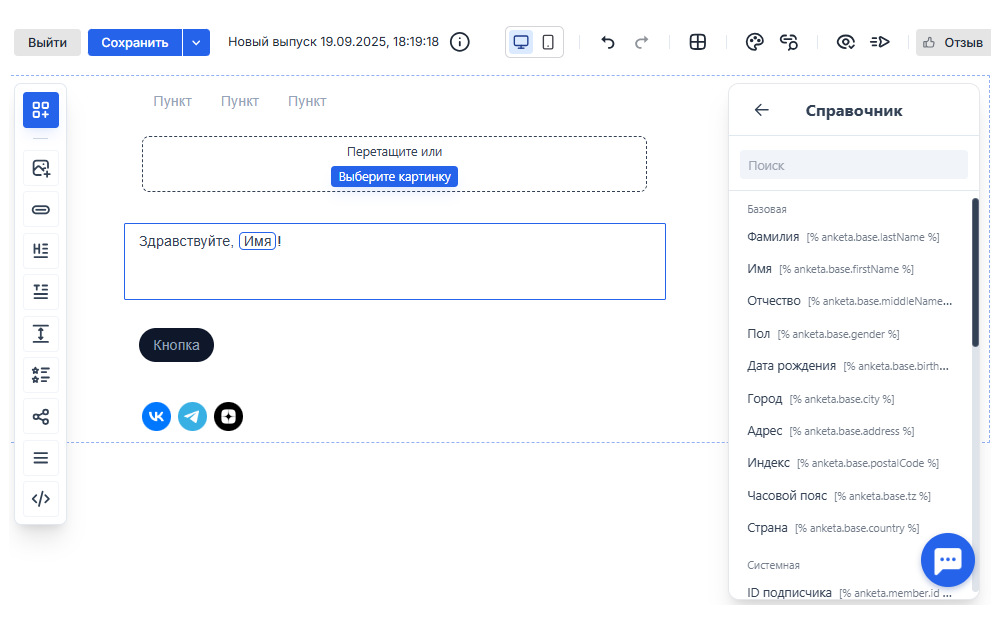Click the Выберите картинку button

tap(394, 176)
